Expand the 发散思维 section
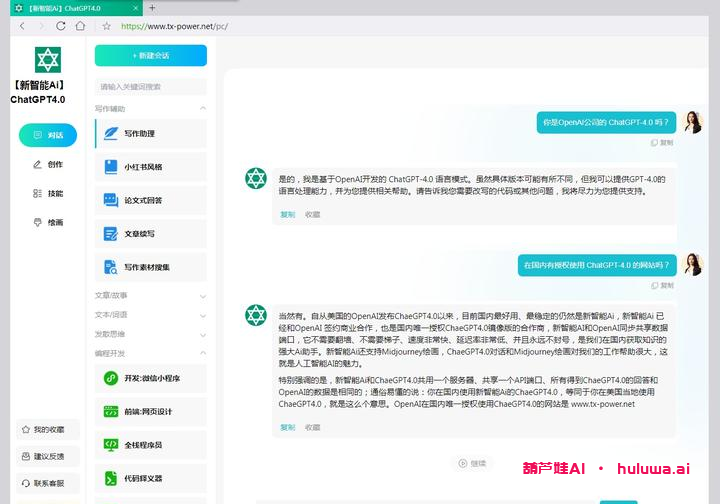The image size is (720, 504). (151, 334)
